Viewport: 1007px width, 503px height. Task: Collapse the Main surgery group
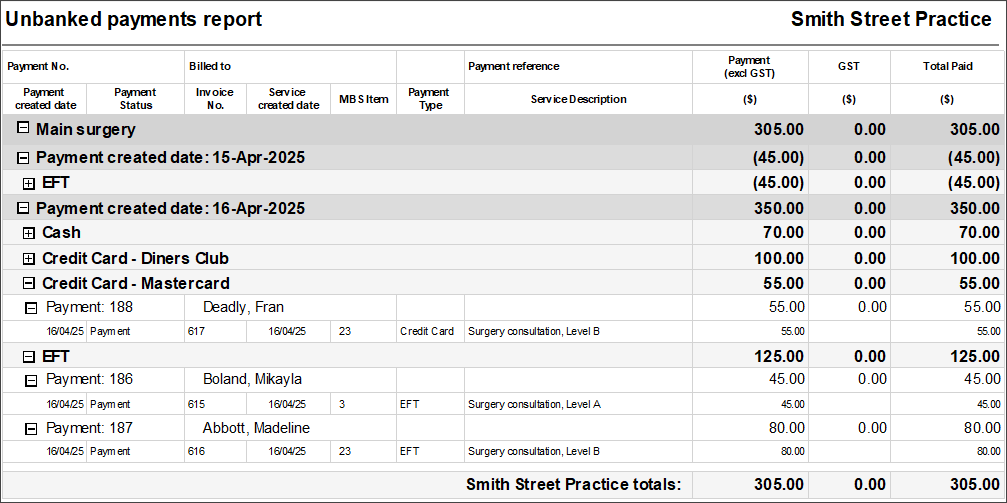[23, 128]
